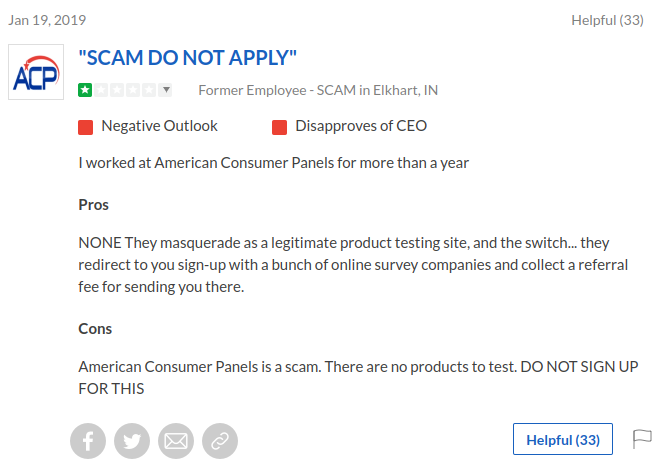This screenshot has width=657, height=464.
Task: Open the "SCAM DO NOT APPLY" review title
Action: (x=187, y=58)
